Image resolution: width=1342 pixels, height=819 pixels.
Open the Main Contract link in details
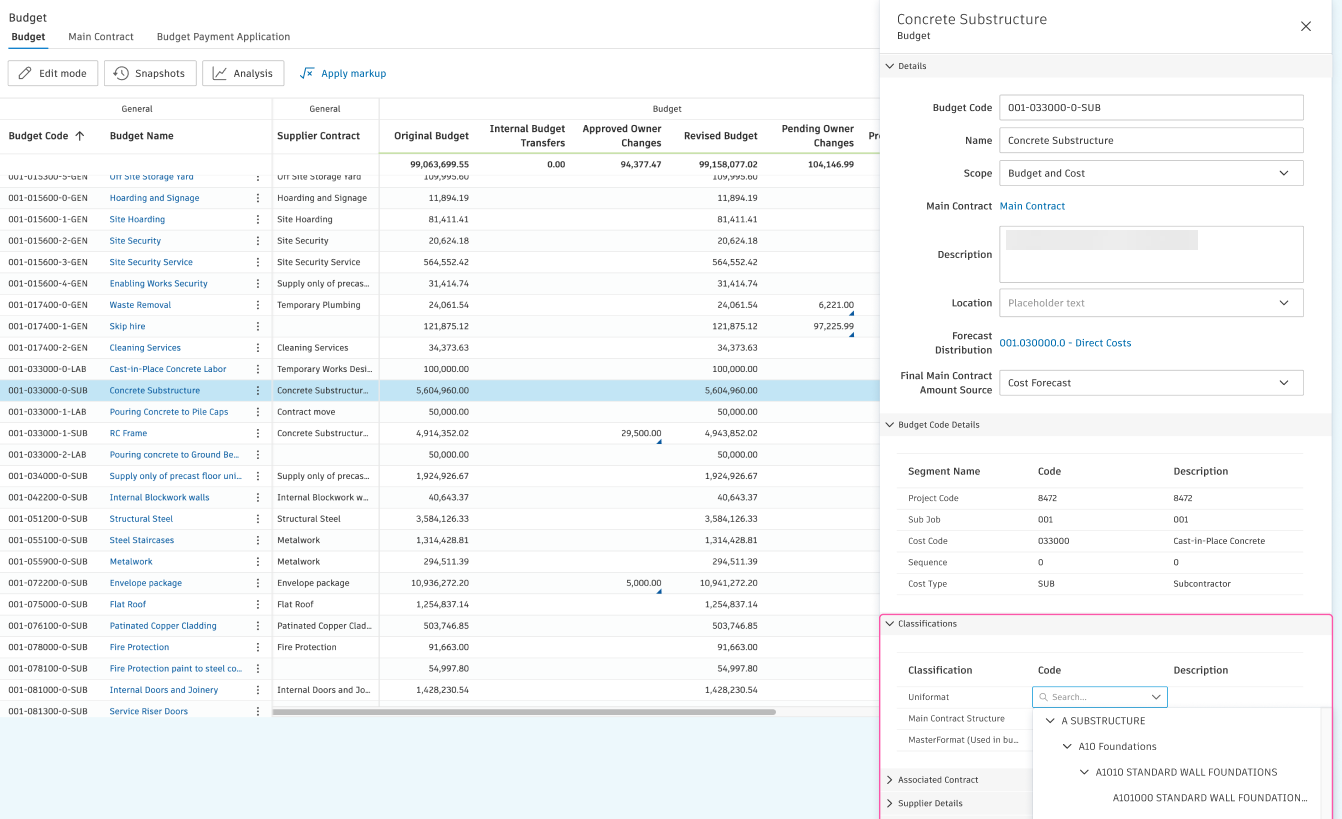point(1032,206)
